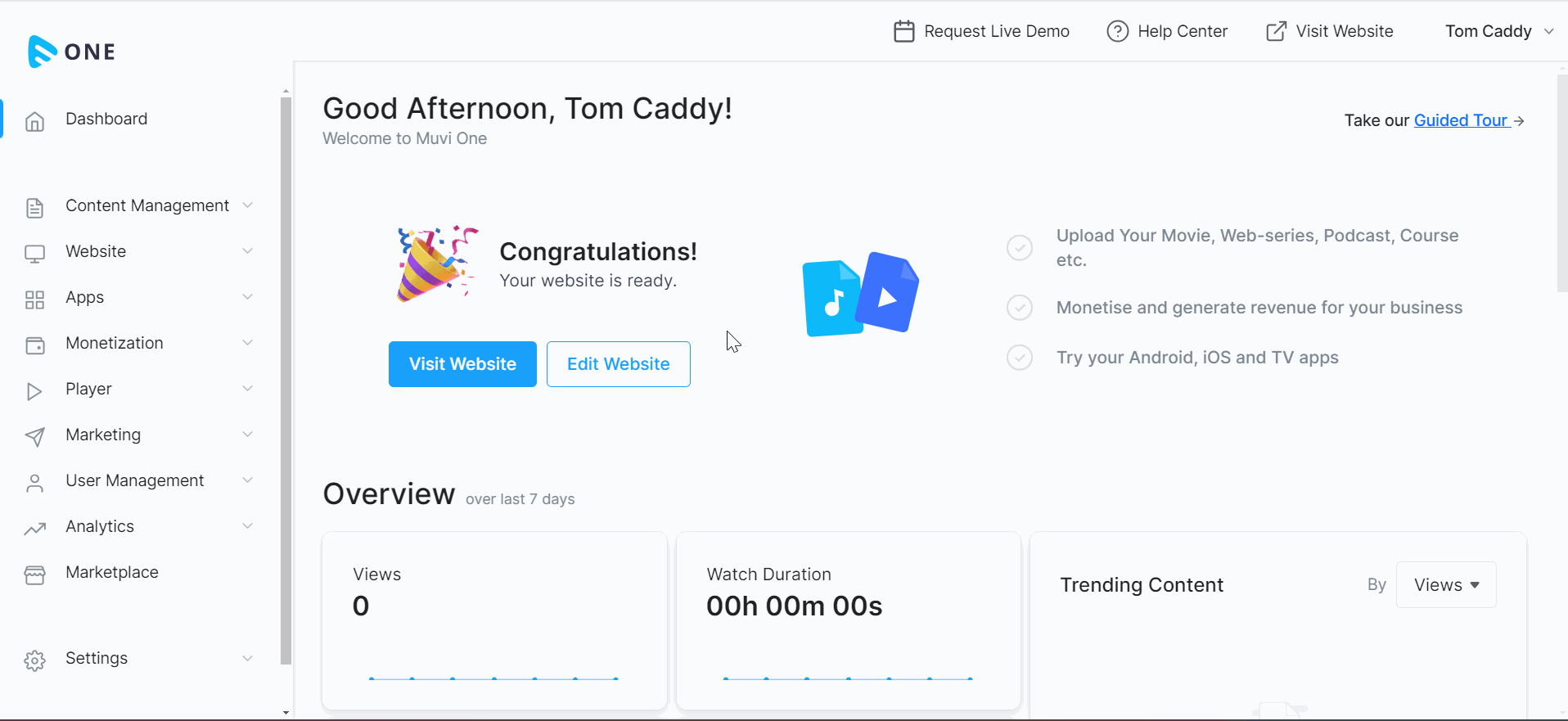Viewport: 1568px width, 721px height.
Task: Open Help Center from the top bar
Action: (1167, 31)
